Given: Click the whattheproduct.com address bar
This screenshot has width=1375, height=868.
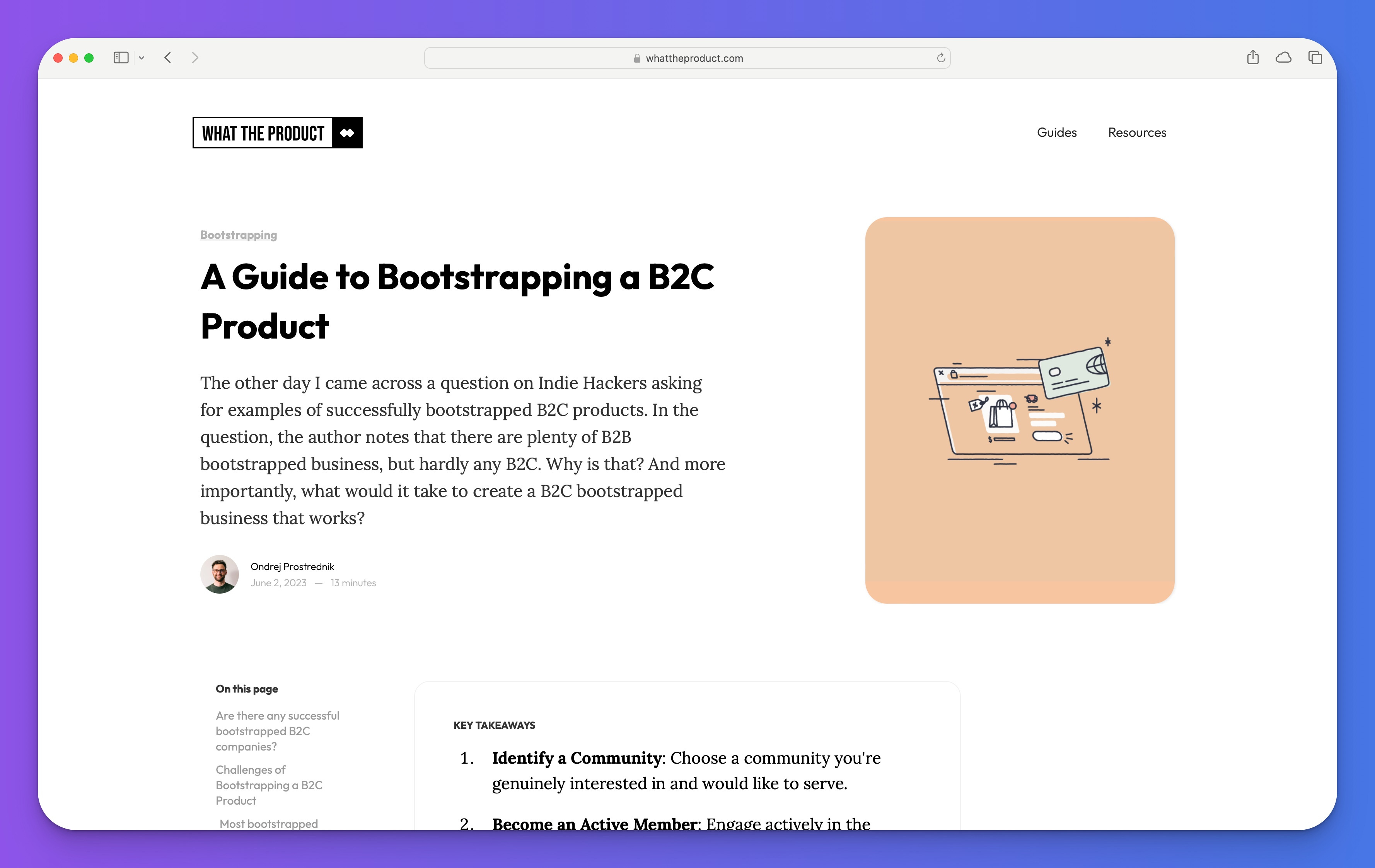Looking at the screenshot, I should 687,58.
